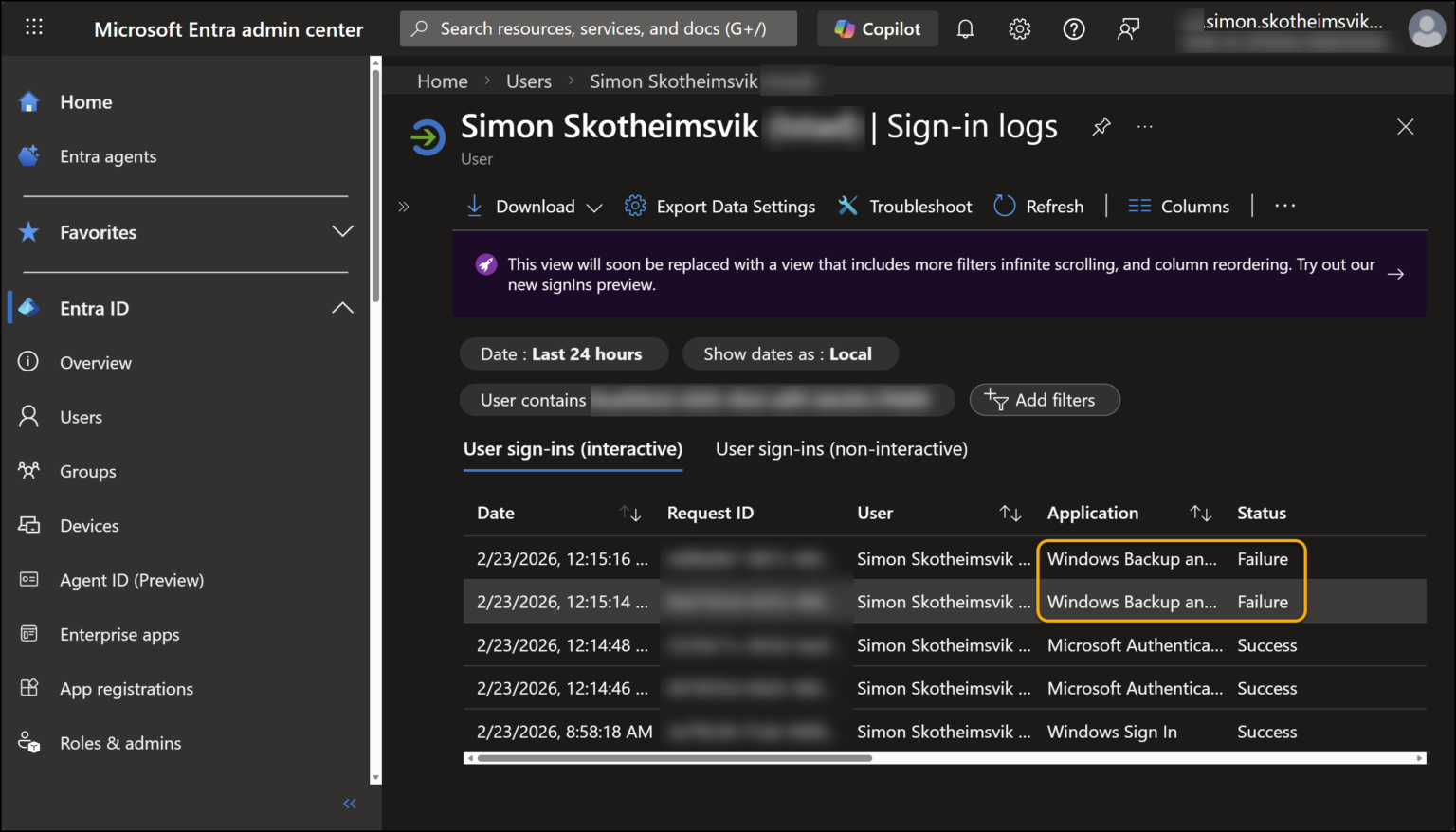Viewport: 1456px width, 832px height.
Task: Open the toolbar overflow ellipsis
Action: [1285, 206]
